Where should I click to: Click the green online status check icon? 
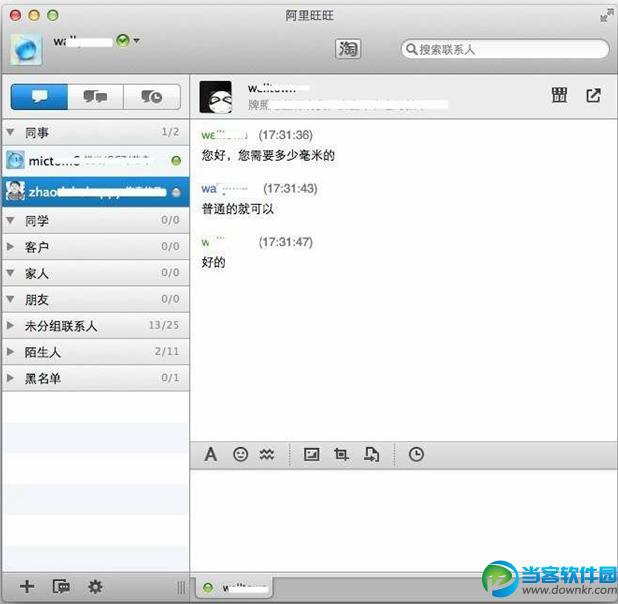pyautogui.click(x=123, y=40)
